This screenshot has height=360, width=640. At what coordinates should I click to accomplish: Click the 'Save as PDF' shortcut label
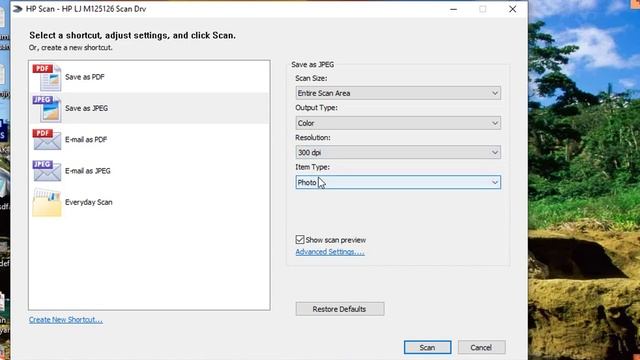point(84,77)
